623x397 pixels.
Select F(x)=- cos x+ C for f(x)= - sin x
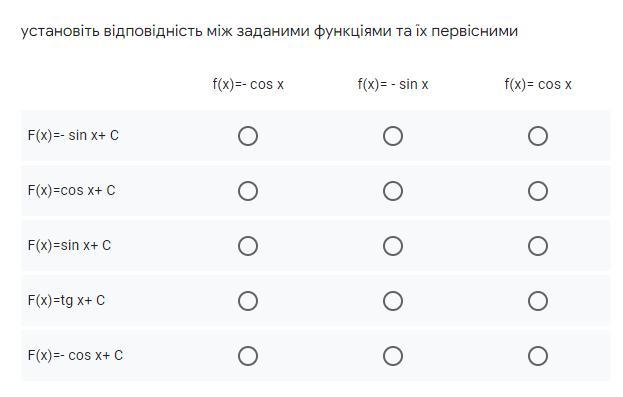click(393, 356)
